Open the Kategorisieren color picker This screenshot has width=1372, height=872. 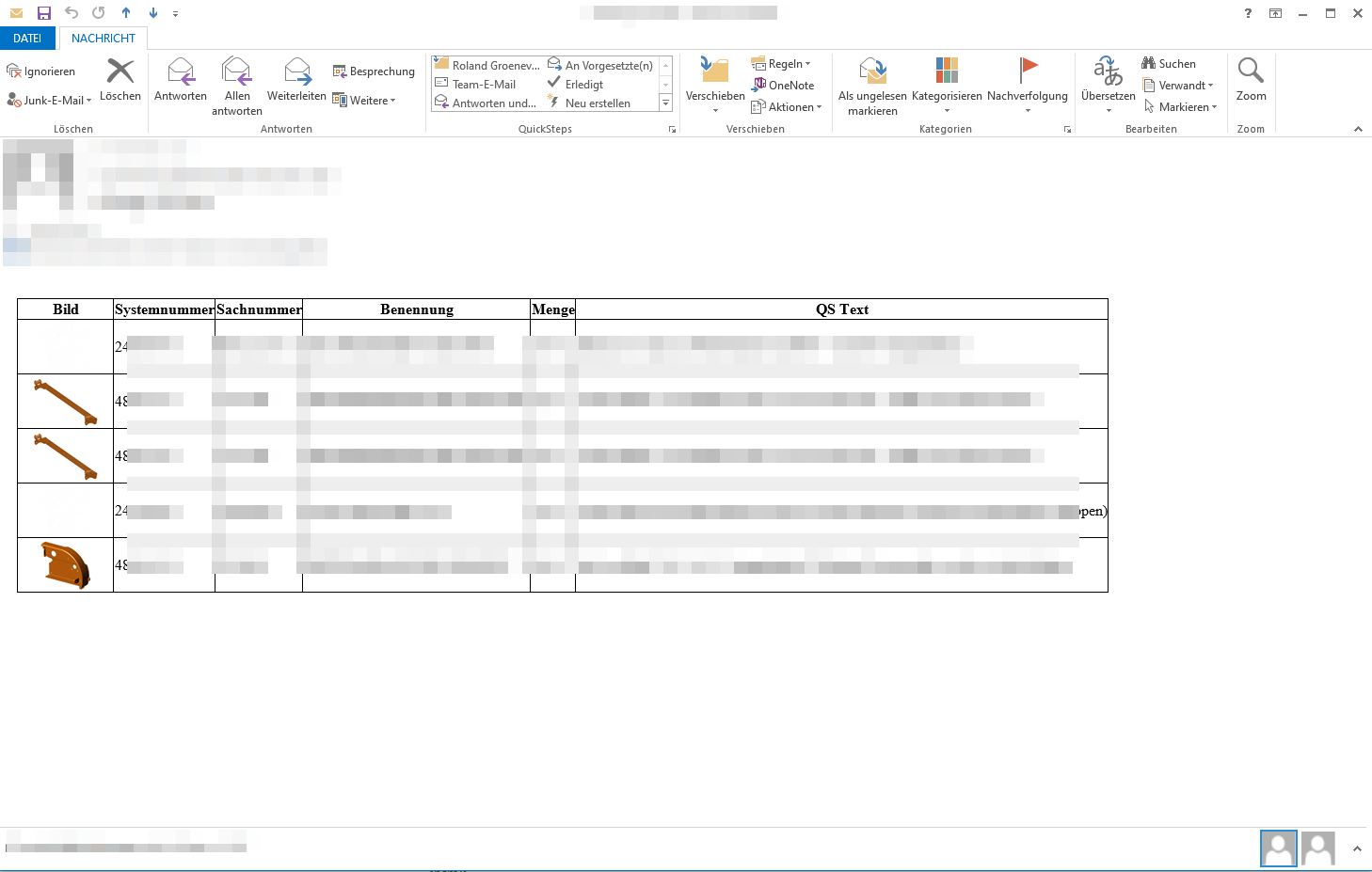946,85
